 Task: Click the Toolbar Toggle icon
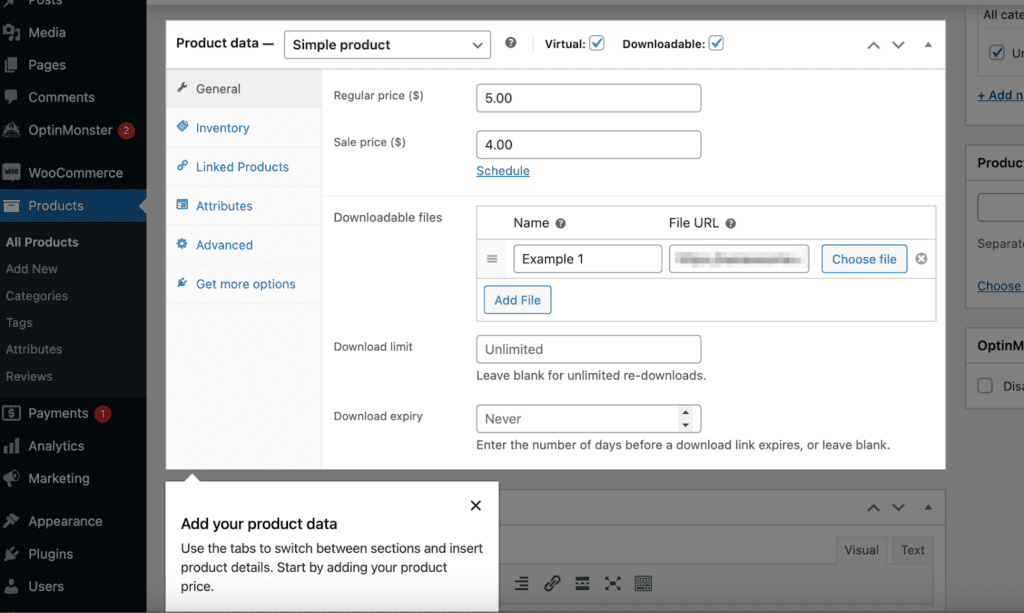pos(643,583)
